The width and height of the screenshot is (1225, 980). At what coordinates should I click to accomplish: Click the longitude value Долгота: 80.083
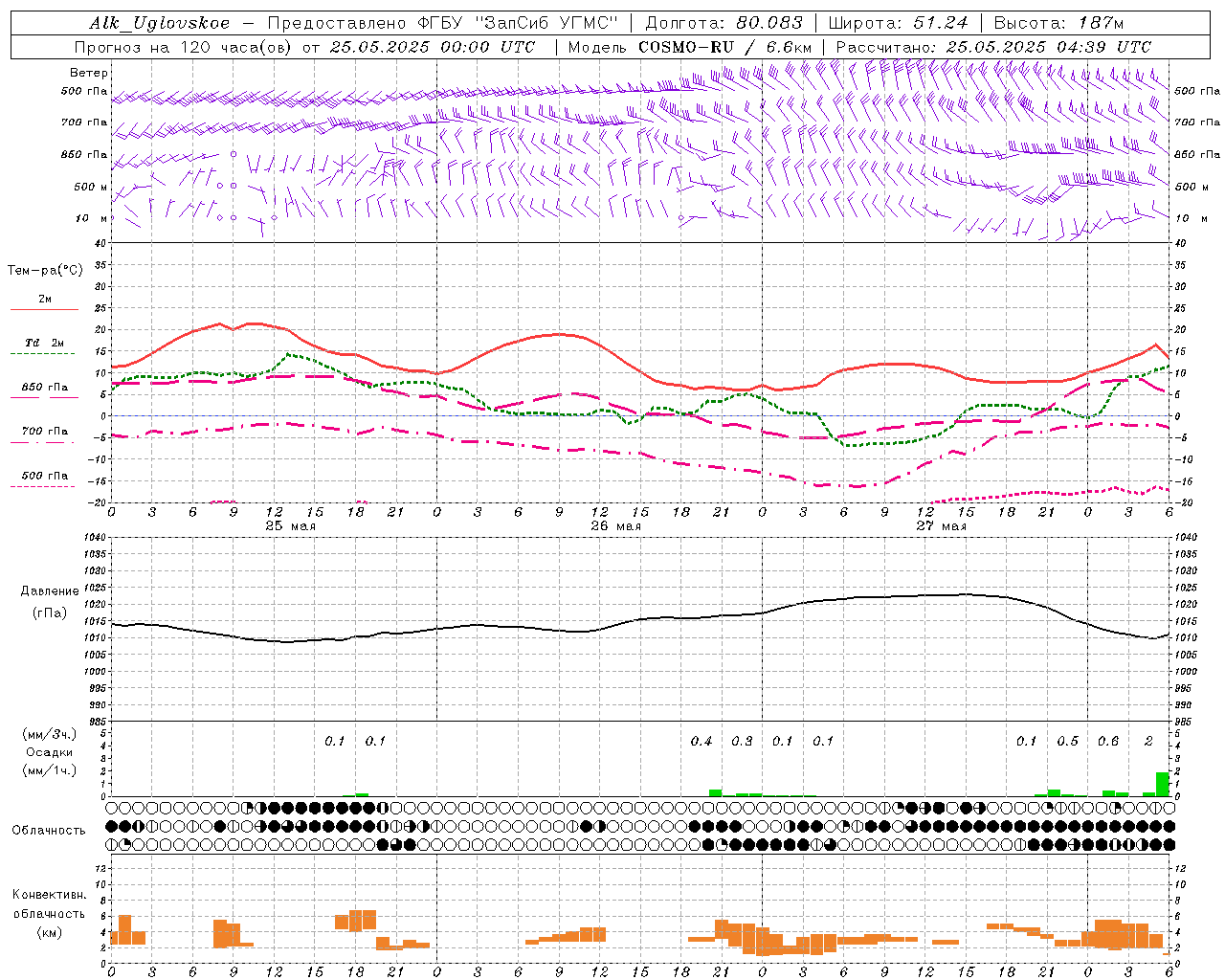tap(726, 23)
